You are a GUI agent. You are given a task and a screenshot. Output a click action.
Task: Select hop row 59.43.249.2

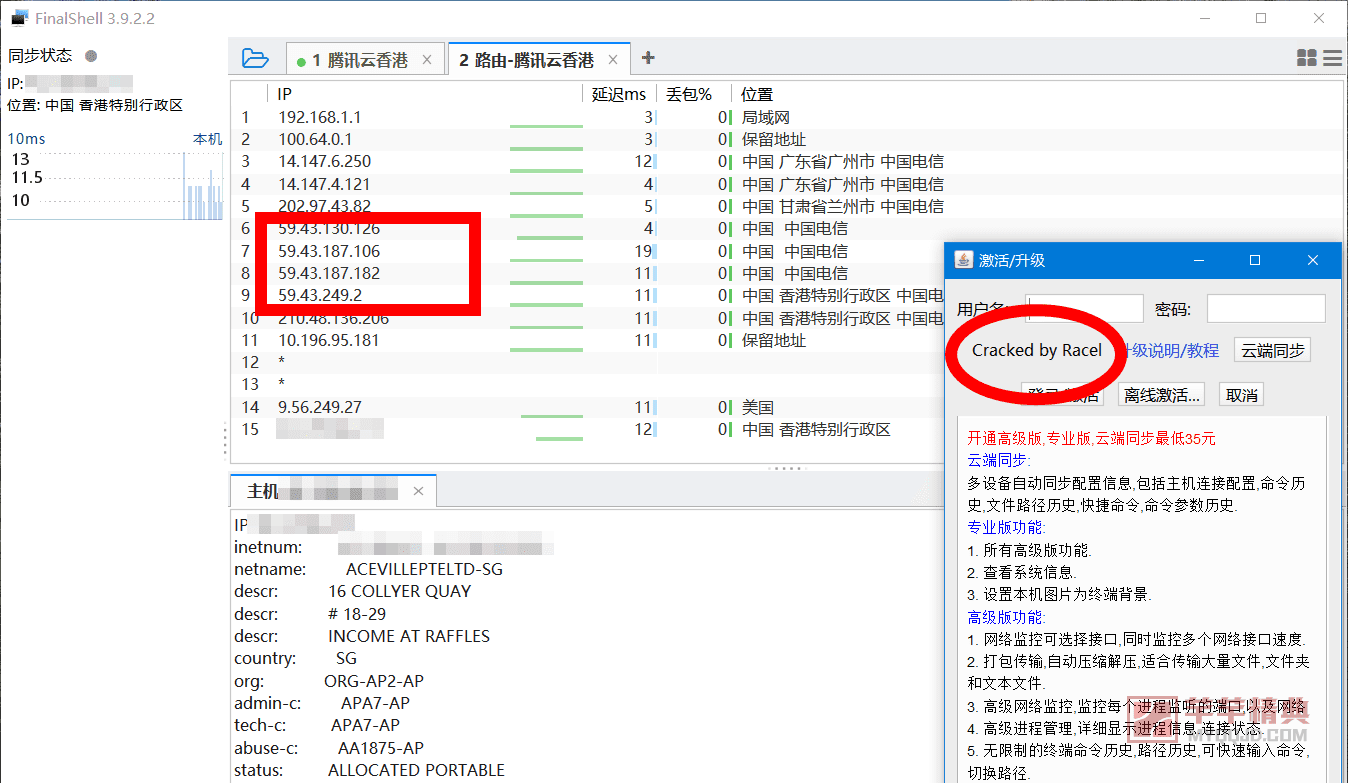coord(588,295)
